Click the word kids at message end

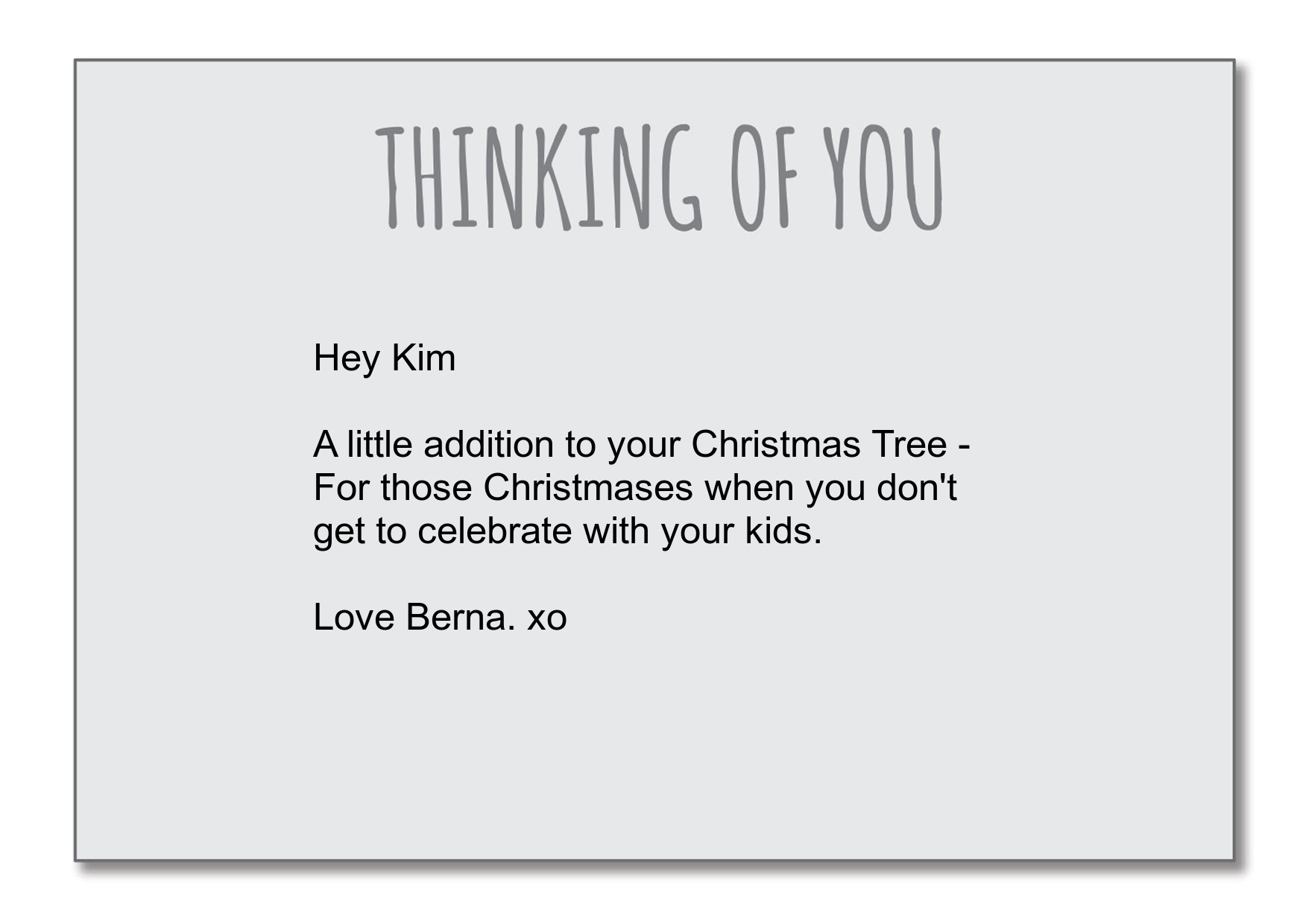click(783, 531)
